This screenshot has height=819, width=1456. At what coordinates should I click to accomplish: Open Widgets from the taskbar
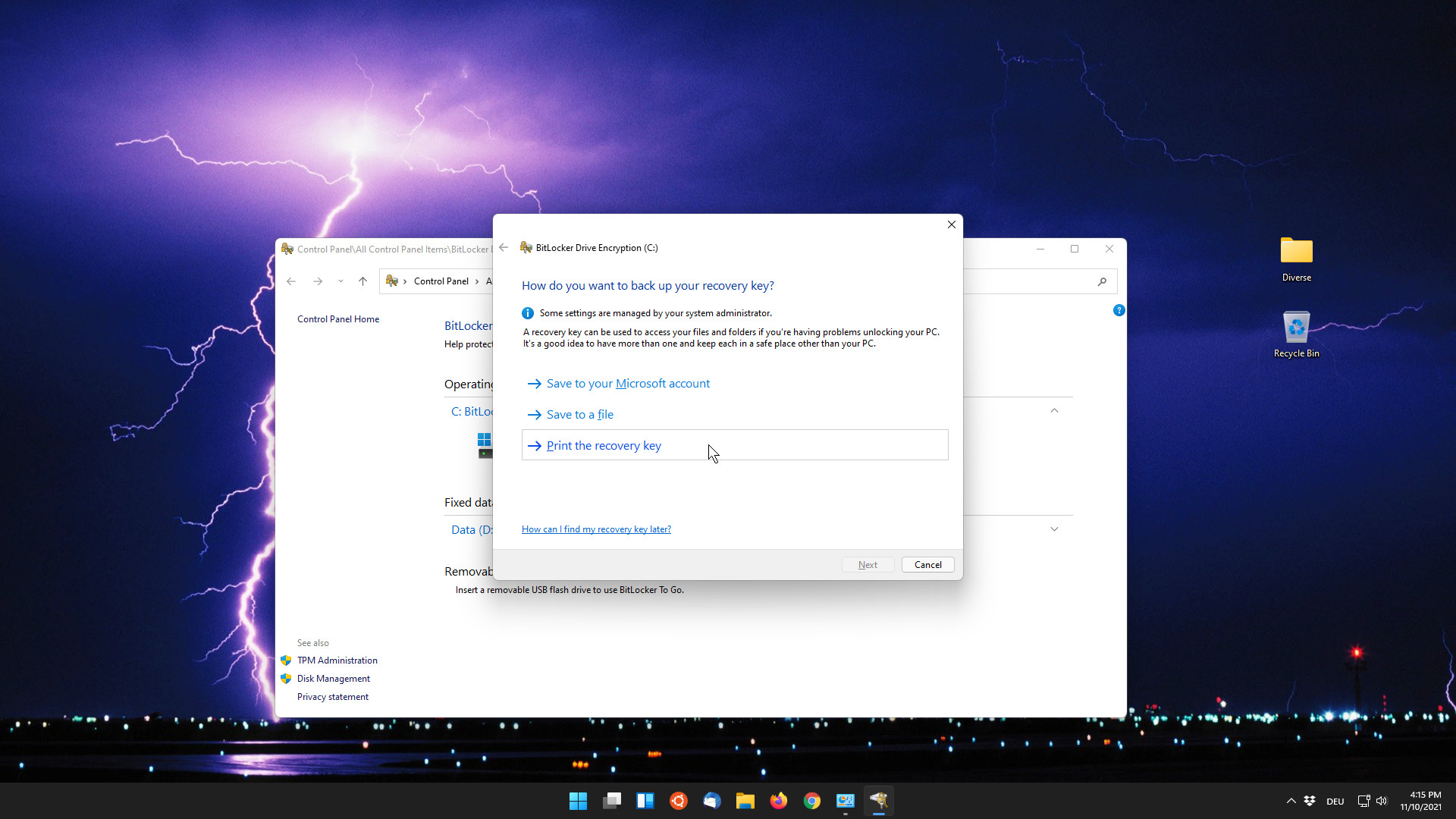[645, 801]
